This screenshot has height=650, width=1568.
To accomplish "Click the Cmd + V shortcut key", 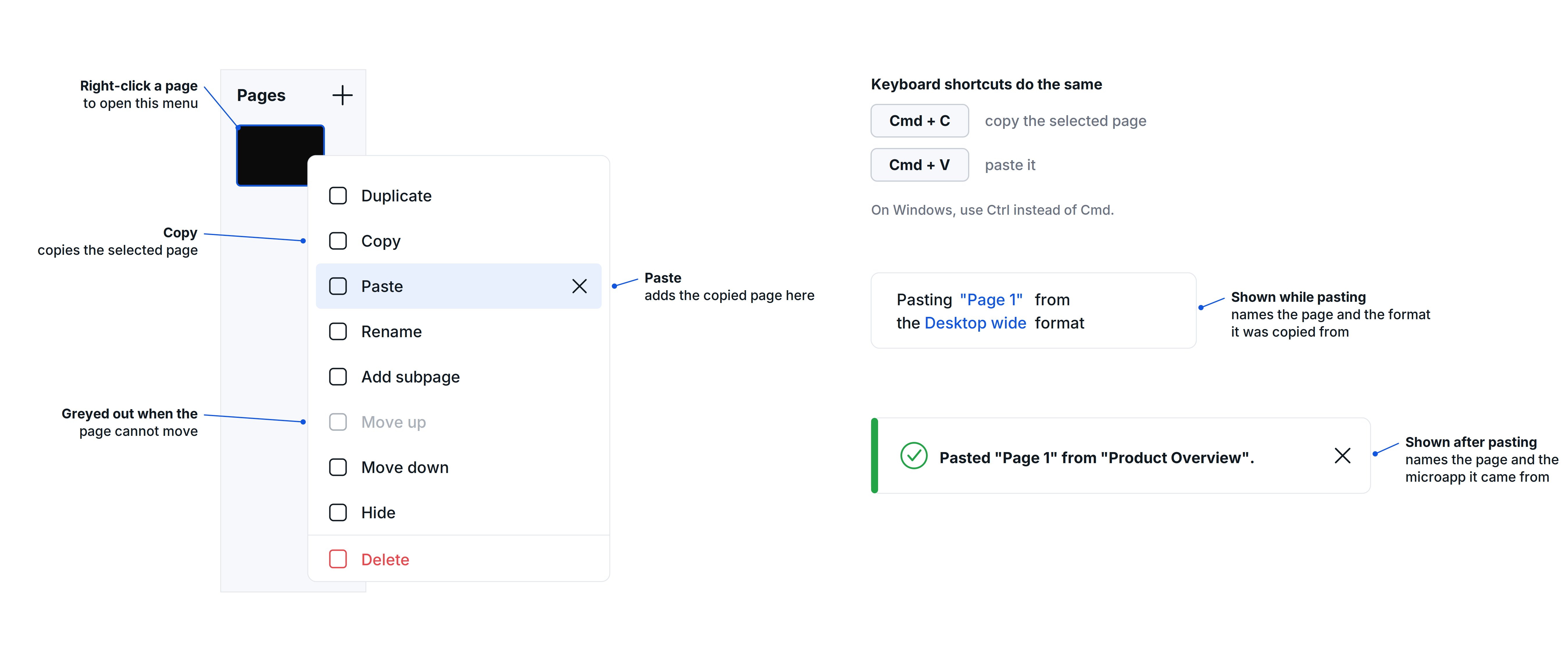I will coord(919,165).
